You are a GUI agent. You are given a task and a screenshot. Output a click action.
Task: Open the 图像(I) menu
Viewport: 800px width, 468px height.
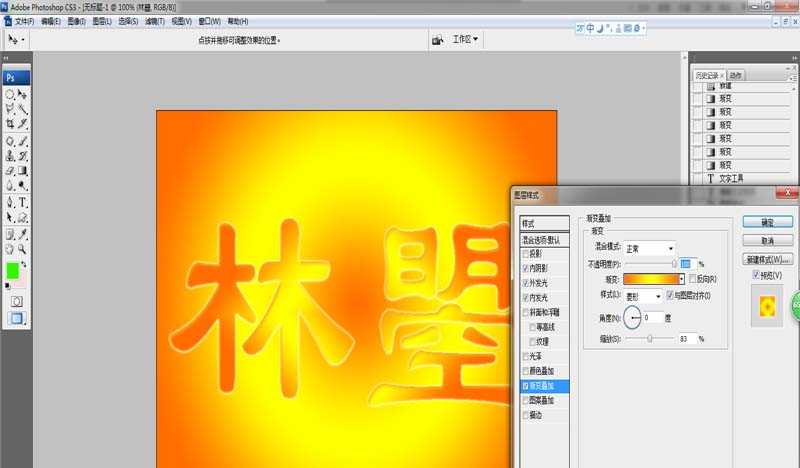point(75,20)
